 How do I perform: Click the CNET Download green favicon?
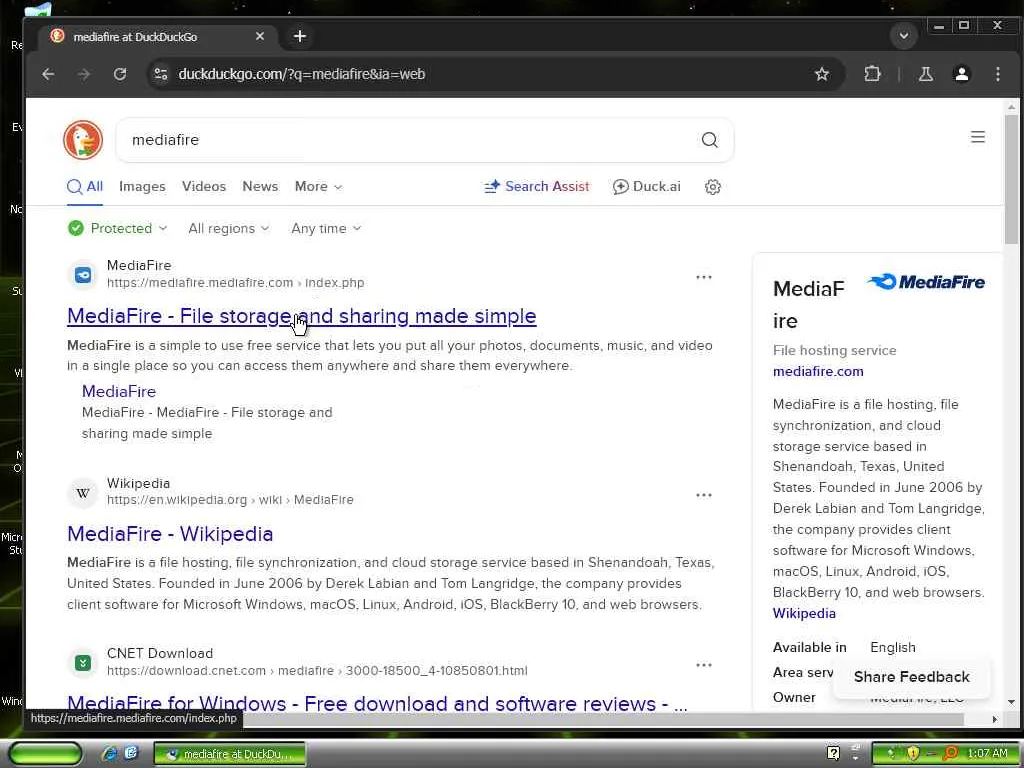(x=83, y=663)
